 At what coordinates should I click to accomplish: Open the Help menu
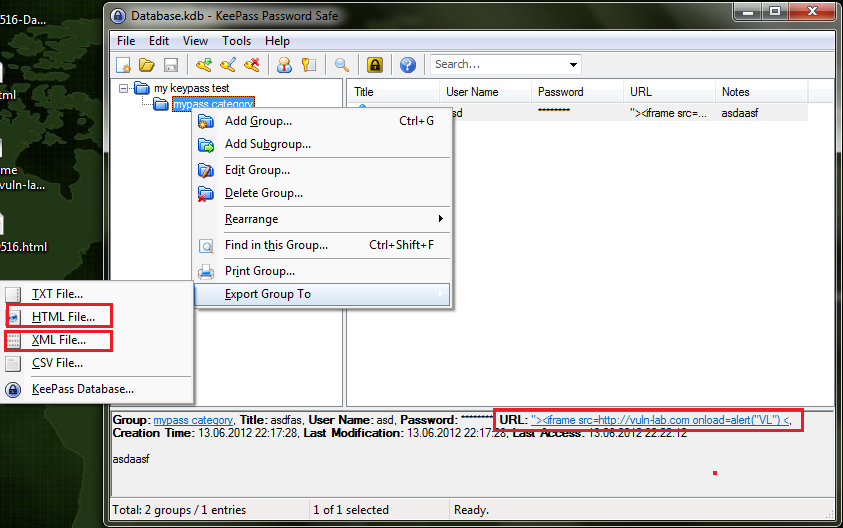coord(277,41)
